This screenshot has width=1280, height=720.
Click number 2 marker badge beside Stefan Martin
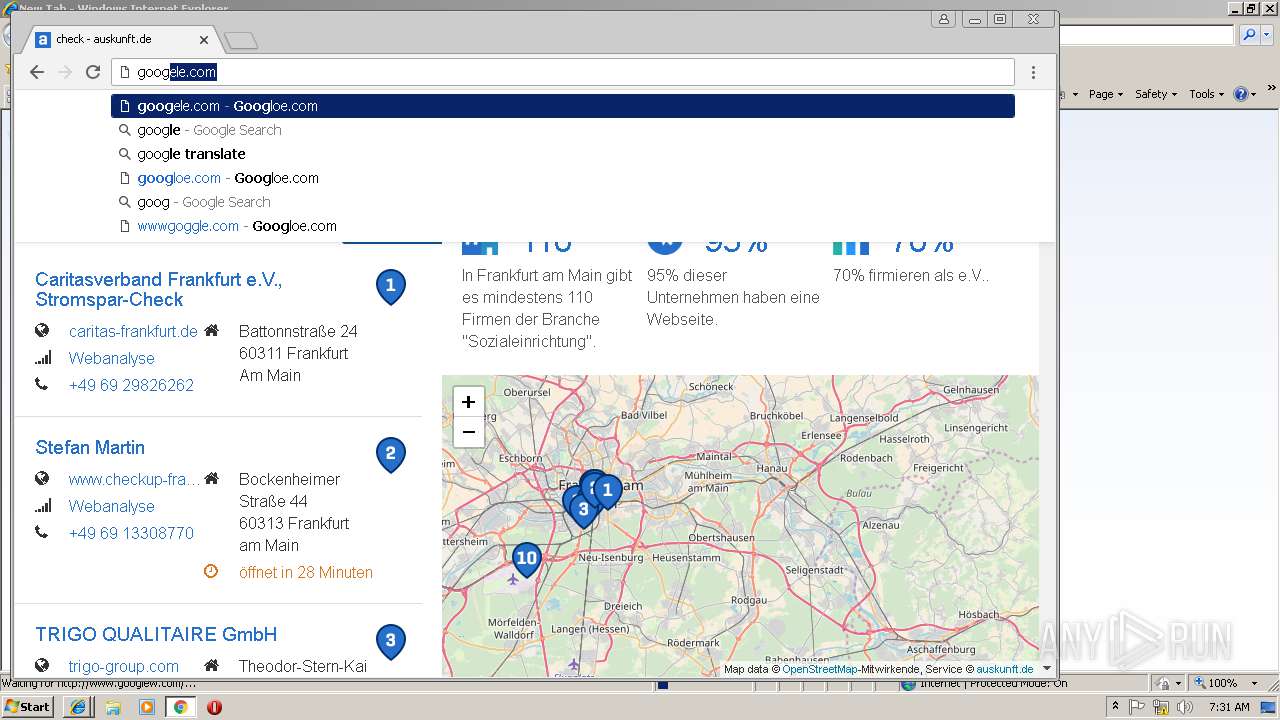(390, 454)
